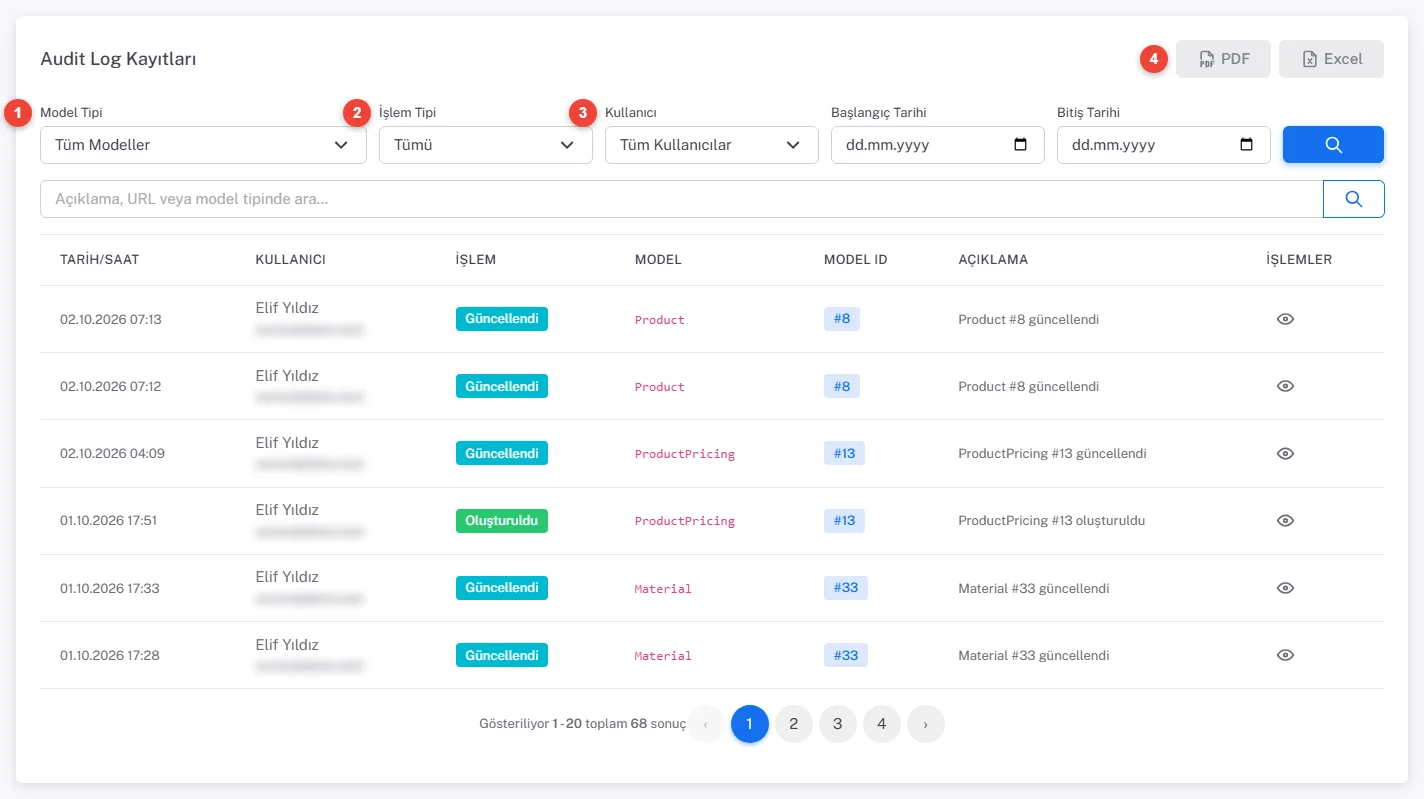Open the Kullanıcı dropdown

(x=711, y=145)
